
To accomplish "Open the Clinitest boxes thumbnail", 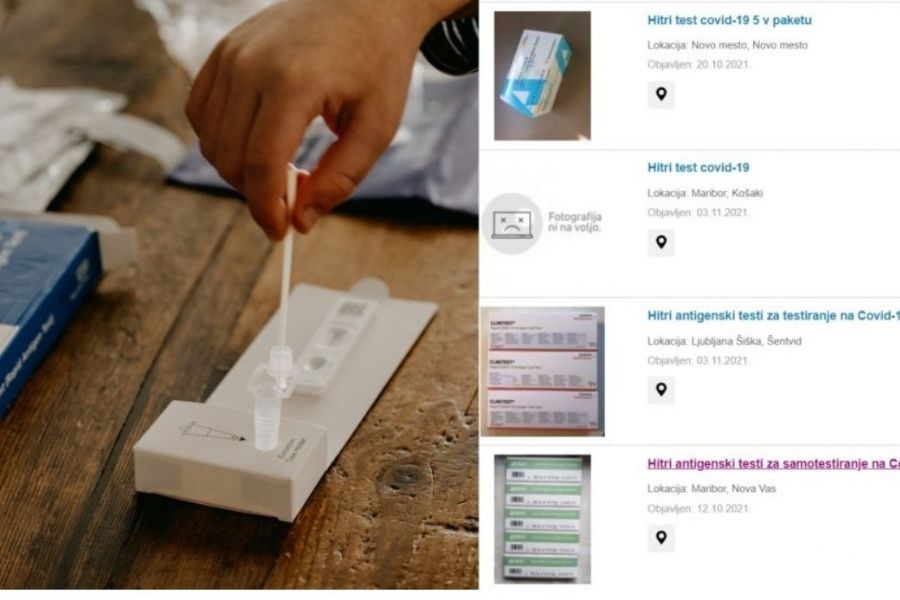I will [542, 371].
